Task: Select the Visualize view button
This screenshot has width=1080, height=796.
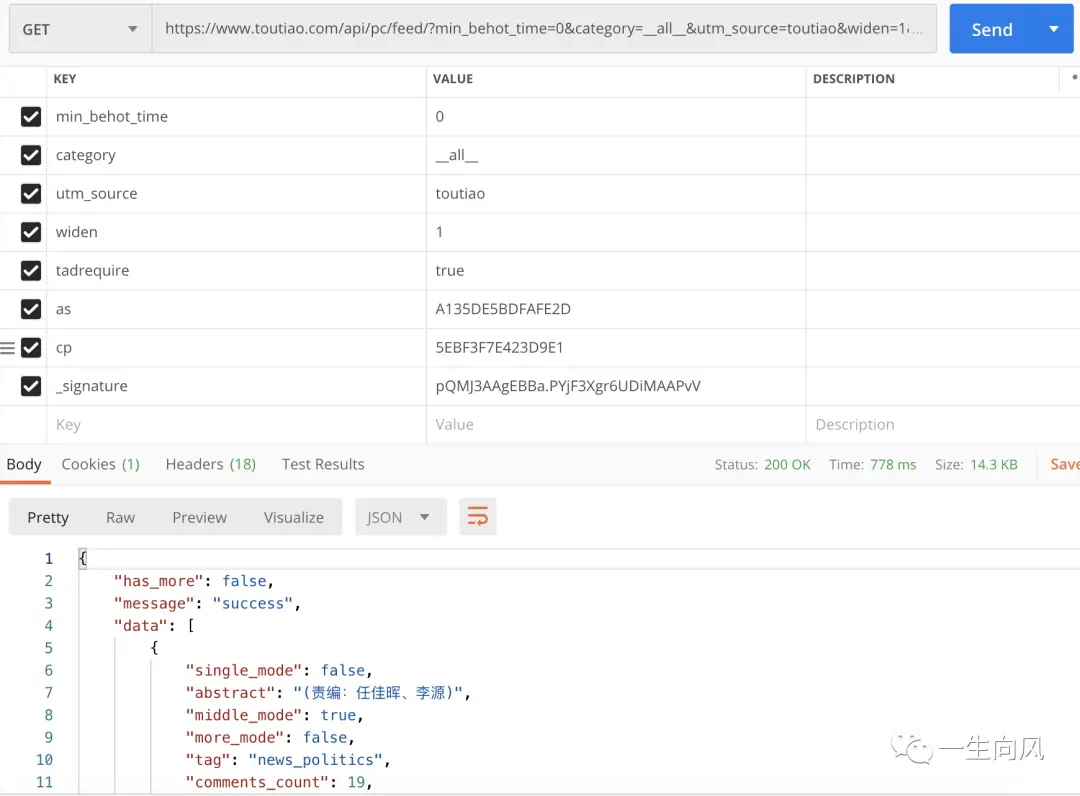Action: [294, 517]
